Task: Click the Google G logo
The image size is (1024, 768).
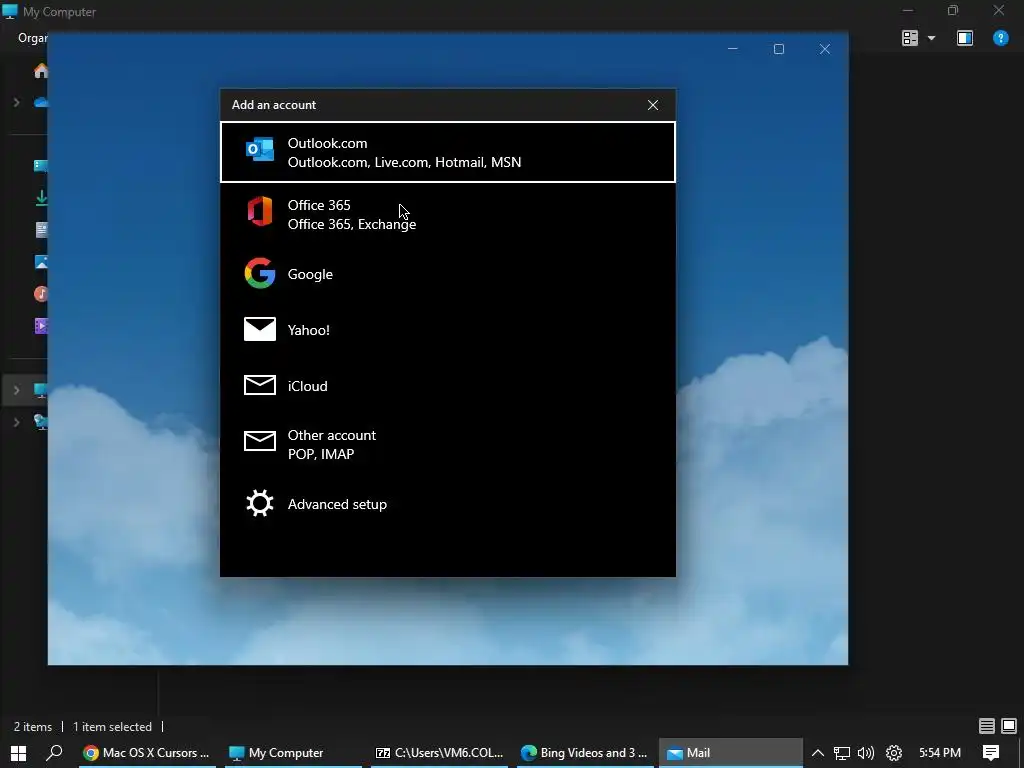Action: click(x=259, y=273)
